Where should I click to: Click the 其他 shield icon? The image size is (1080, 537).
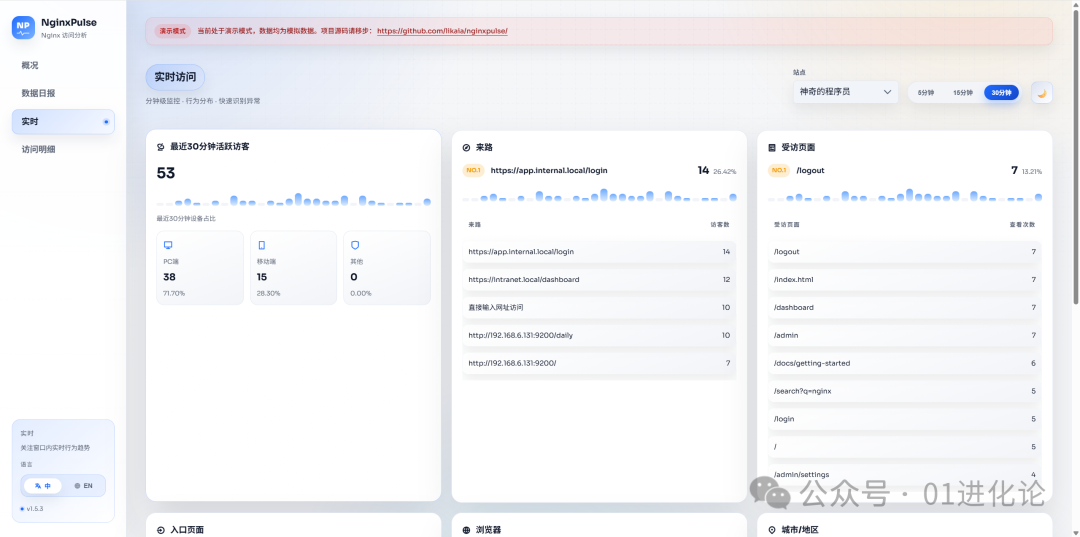point(355,244)
